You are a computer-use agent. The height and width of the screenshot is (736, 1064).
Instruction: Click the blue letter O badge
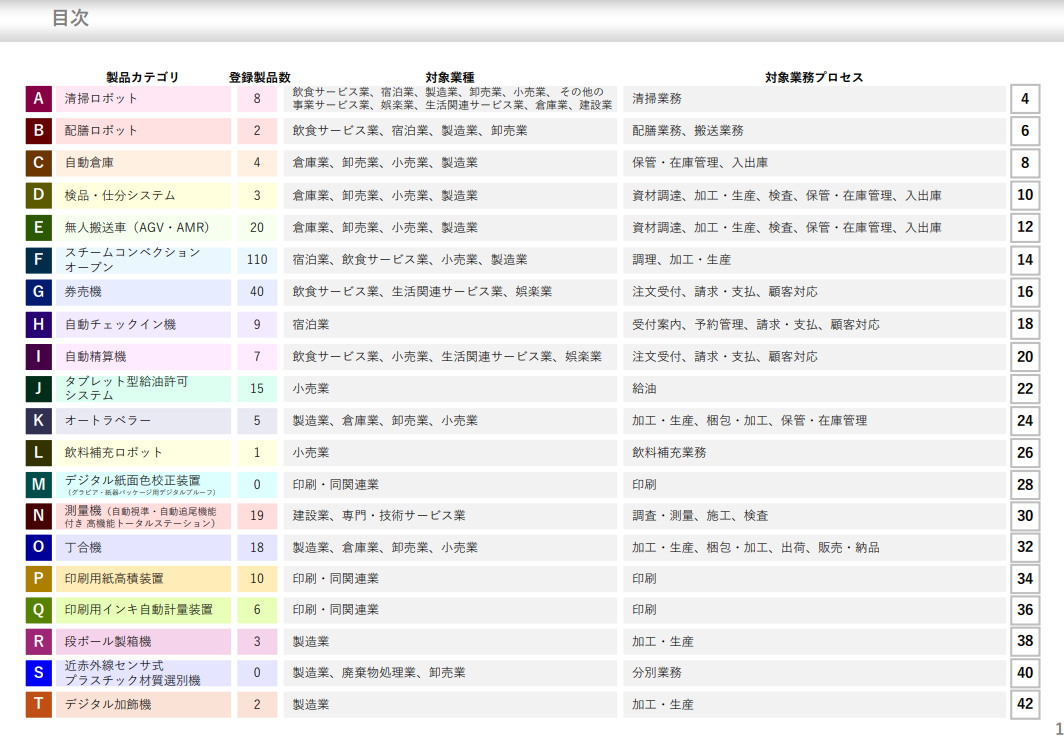[x=39, y=547]
